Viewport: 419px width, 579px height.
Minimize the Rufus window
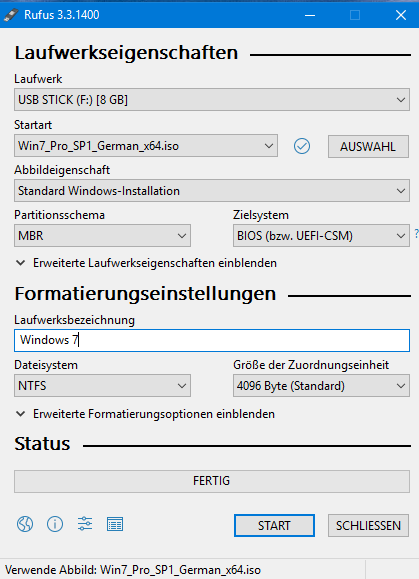[x=310, y=15]
